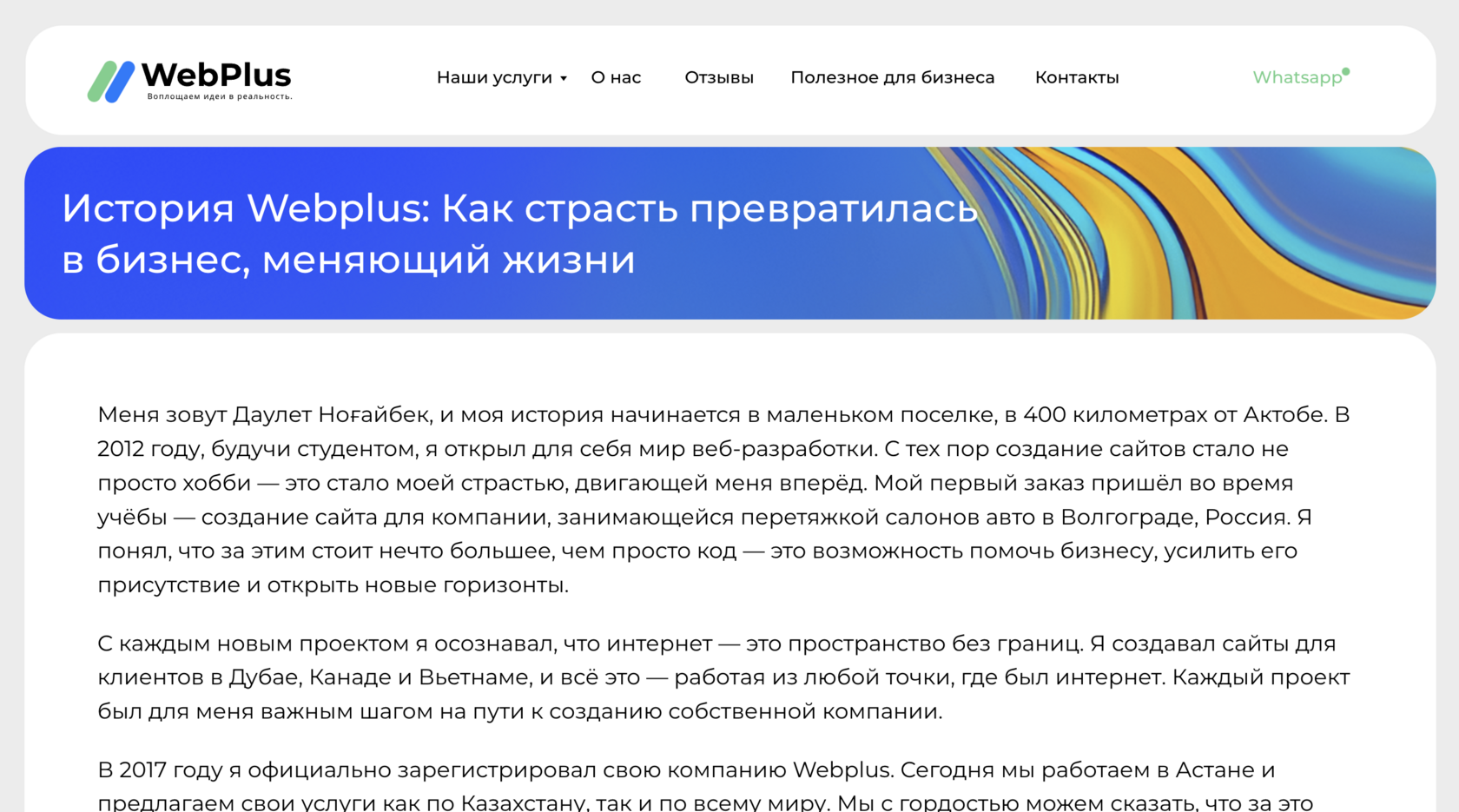Image resolution: width=1459 pixels, height=812 pixels.
Task: Open 'Полезное для бизнеса' page
Action: (x=893, y=77)
